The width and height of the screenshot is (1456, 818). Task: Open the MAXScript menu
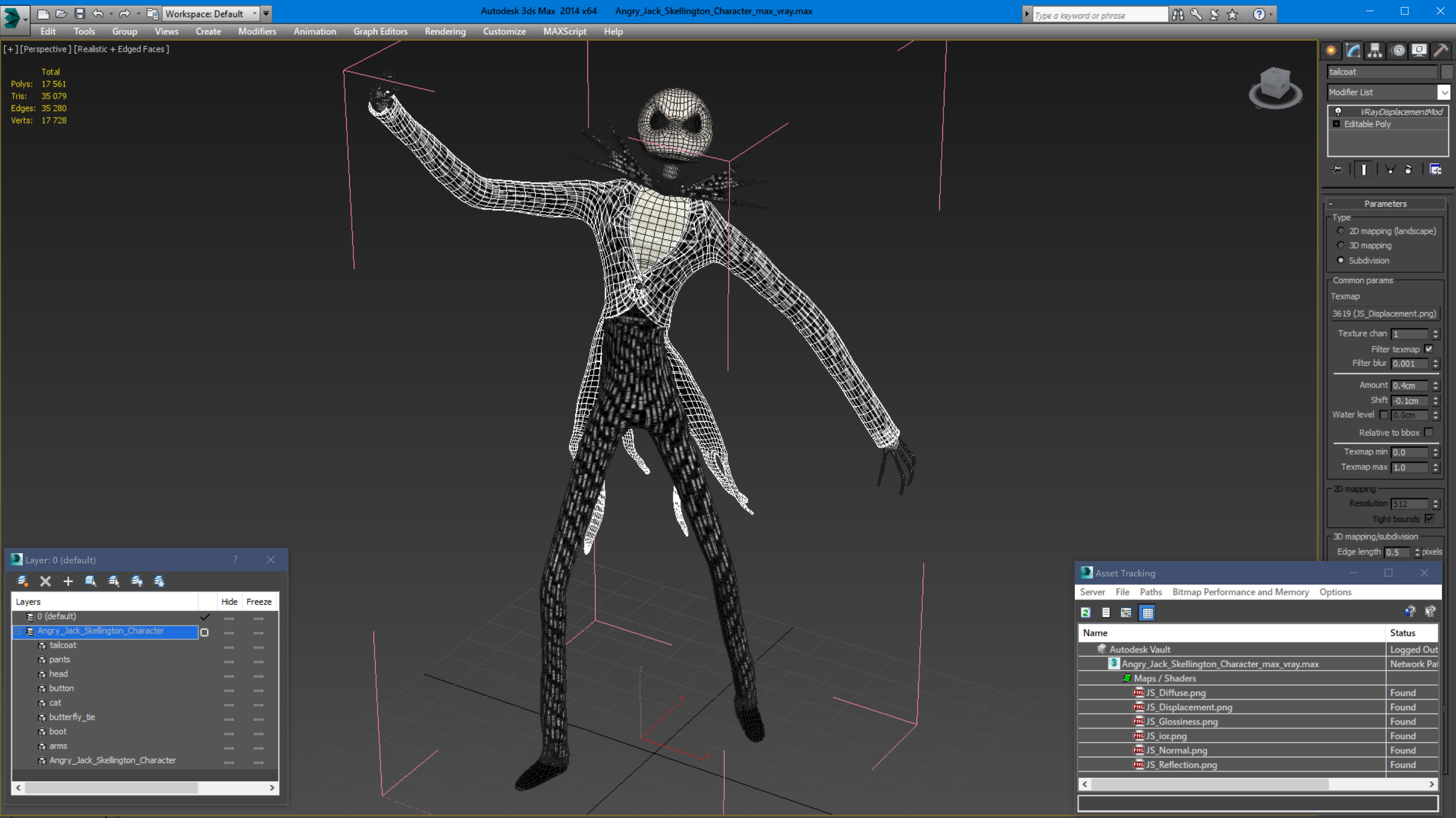(x=565, y=32)
